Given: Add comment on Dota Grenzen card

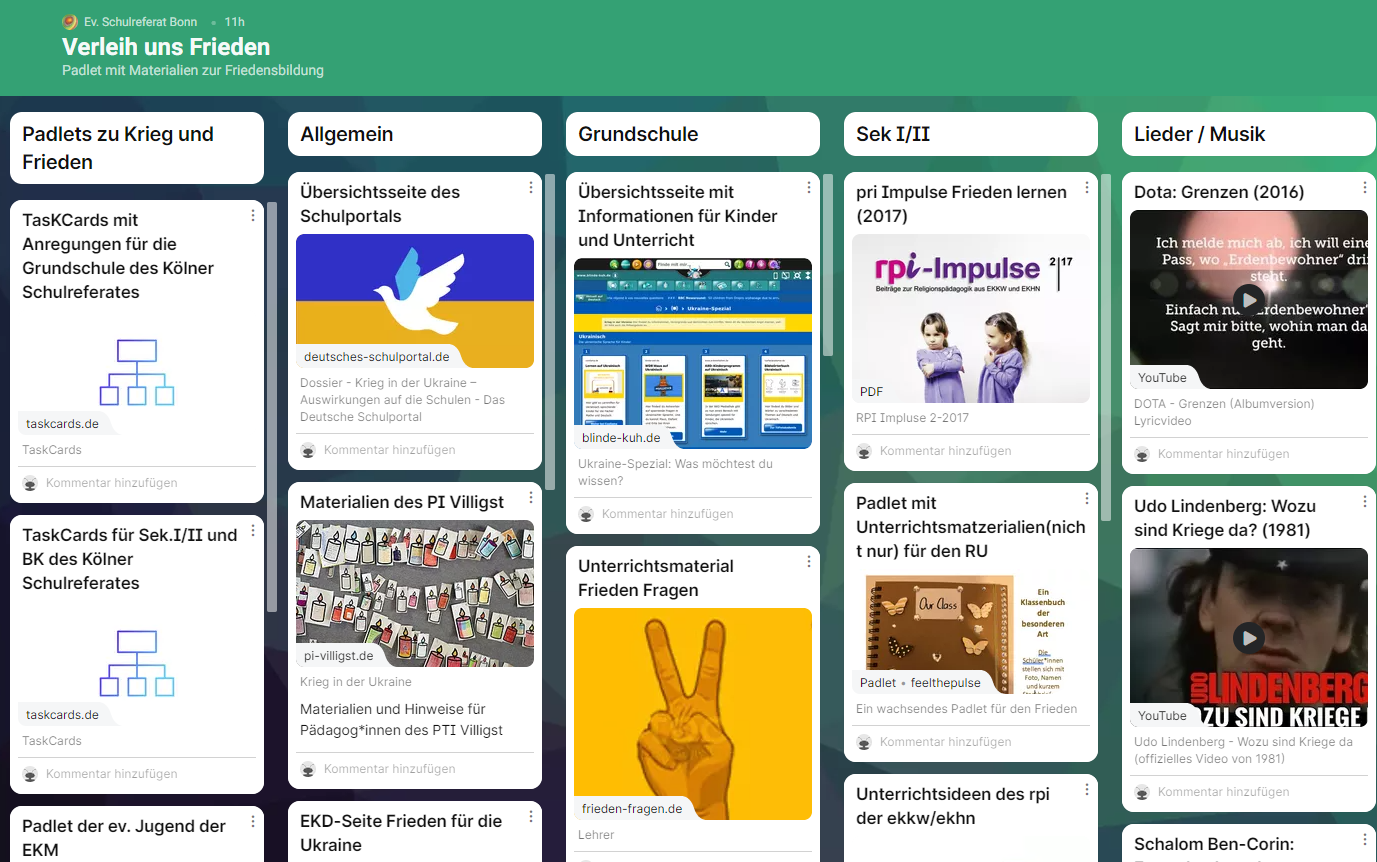Looking at the screenshot, I should (x=1223, y=454).
